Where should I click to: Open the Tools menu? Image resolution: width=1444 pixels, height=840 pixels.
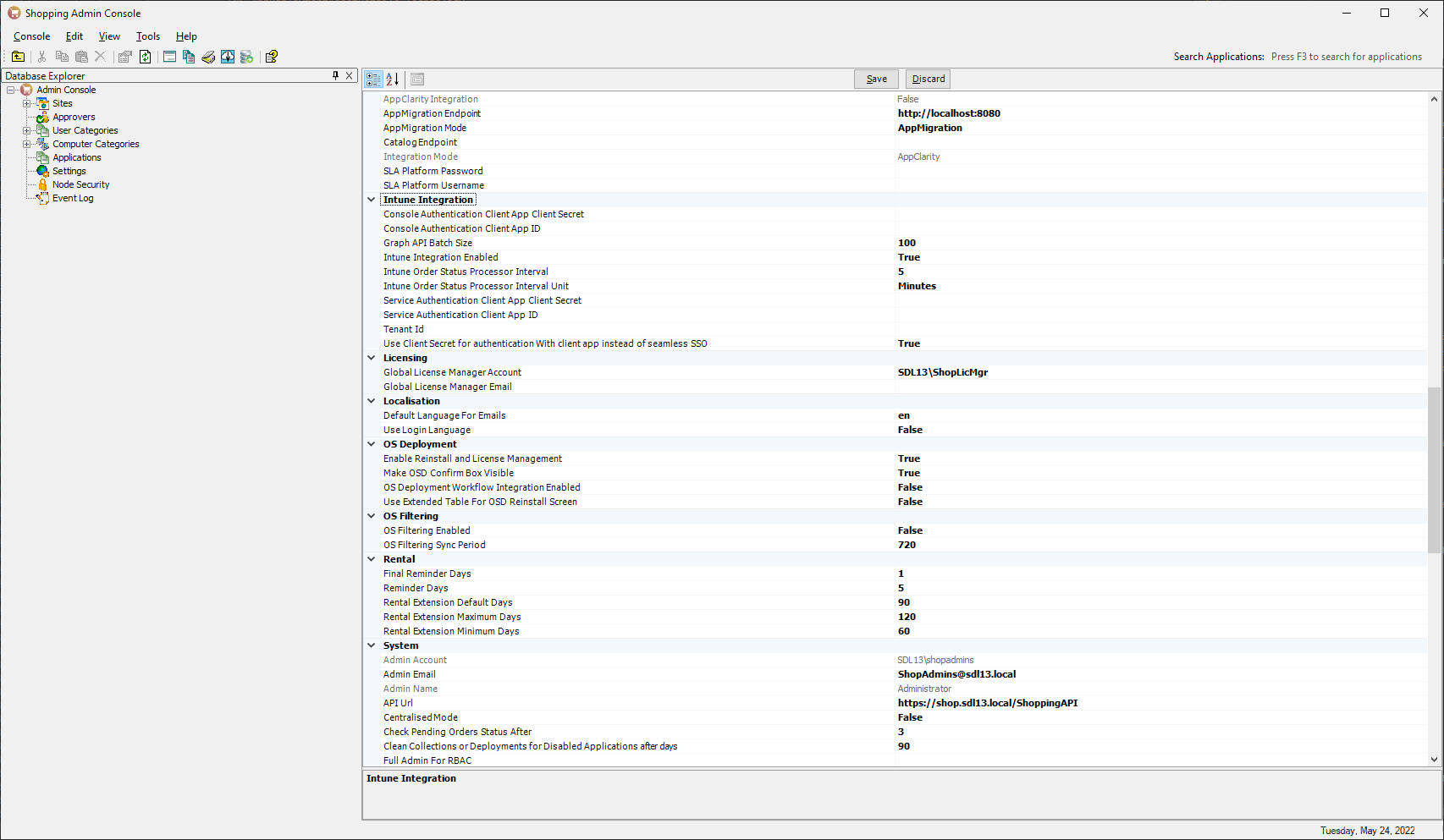[147, 36]
